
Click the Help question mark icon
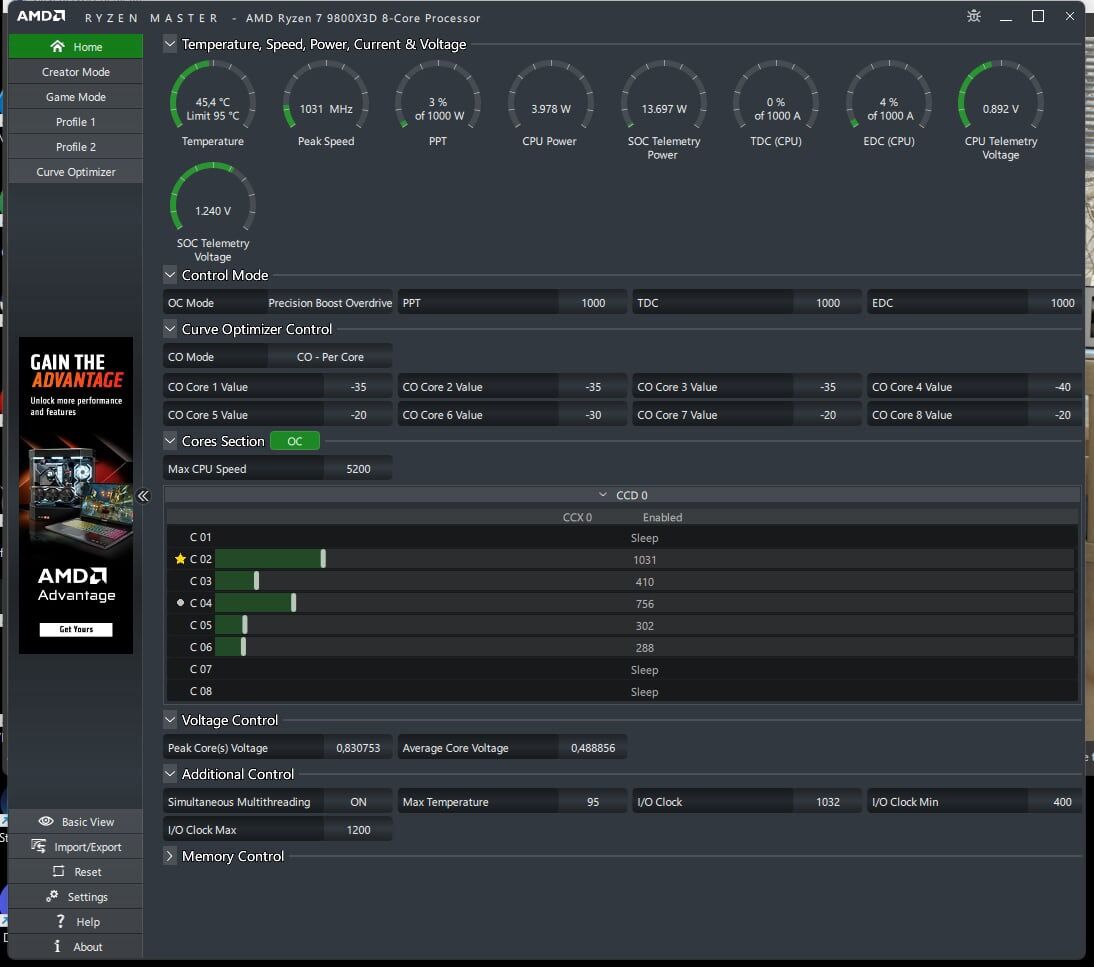61,921
